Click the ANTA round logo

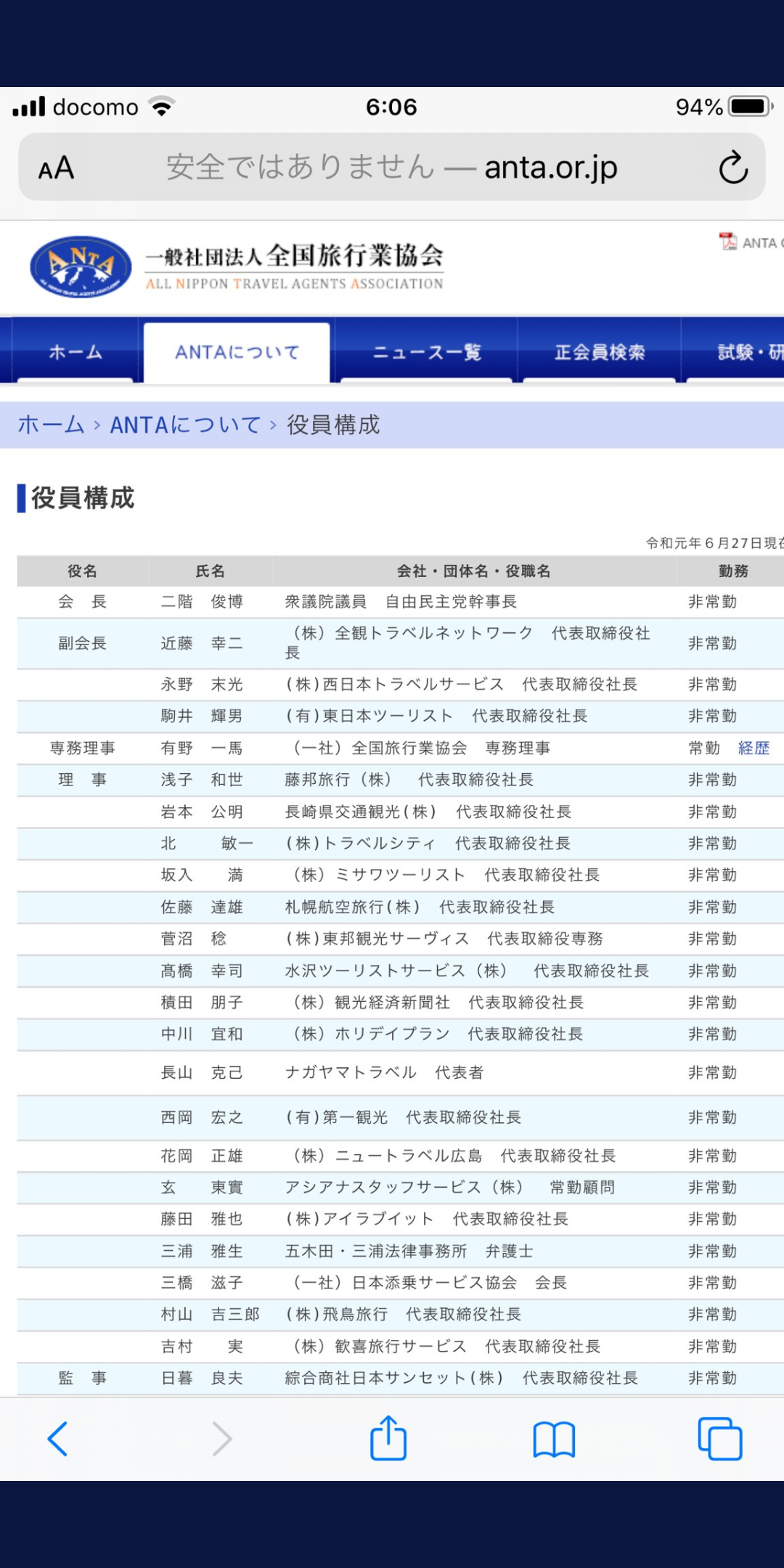[81, 266]
